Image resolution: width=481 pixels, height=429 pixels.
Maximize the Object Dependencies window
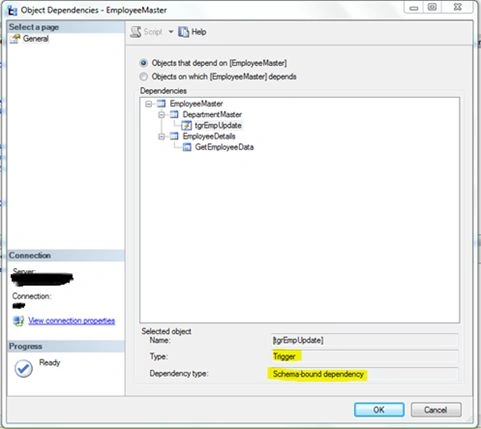(432, 7)
